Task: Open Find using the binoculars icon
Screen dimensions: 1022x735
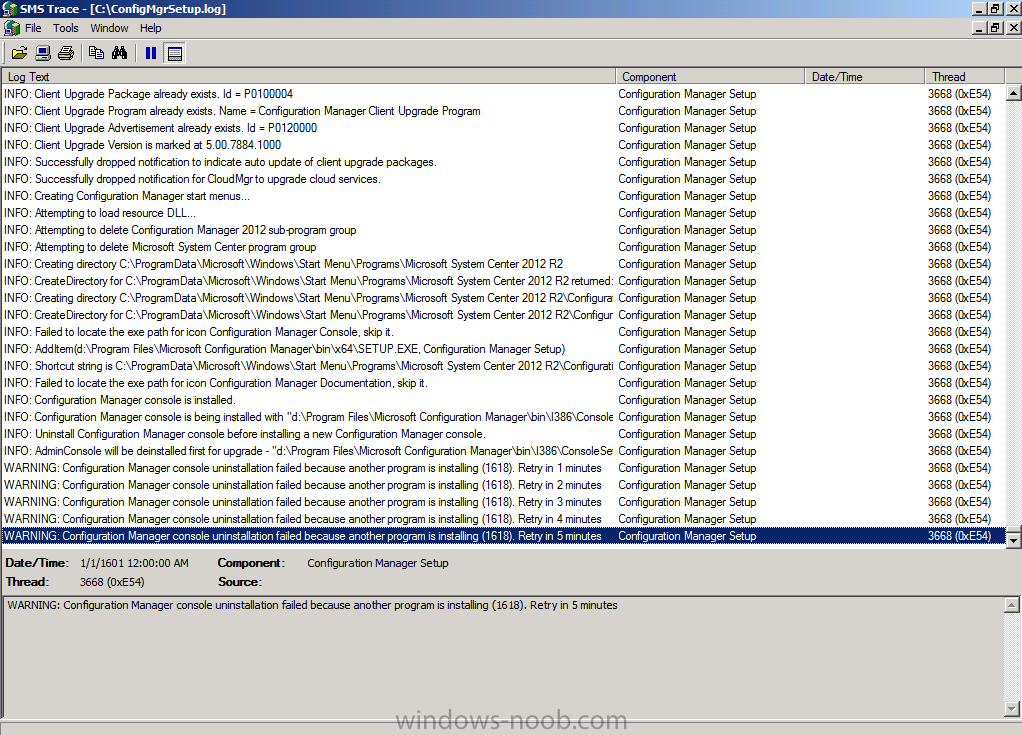Action: 119,53
